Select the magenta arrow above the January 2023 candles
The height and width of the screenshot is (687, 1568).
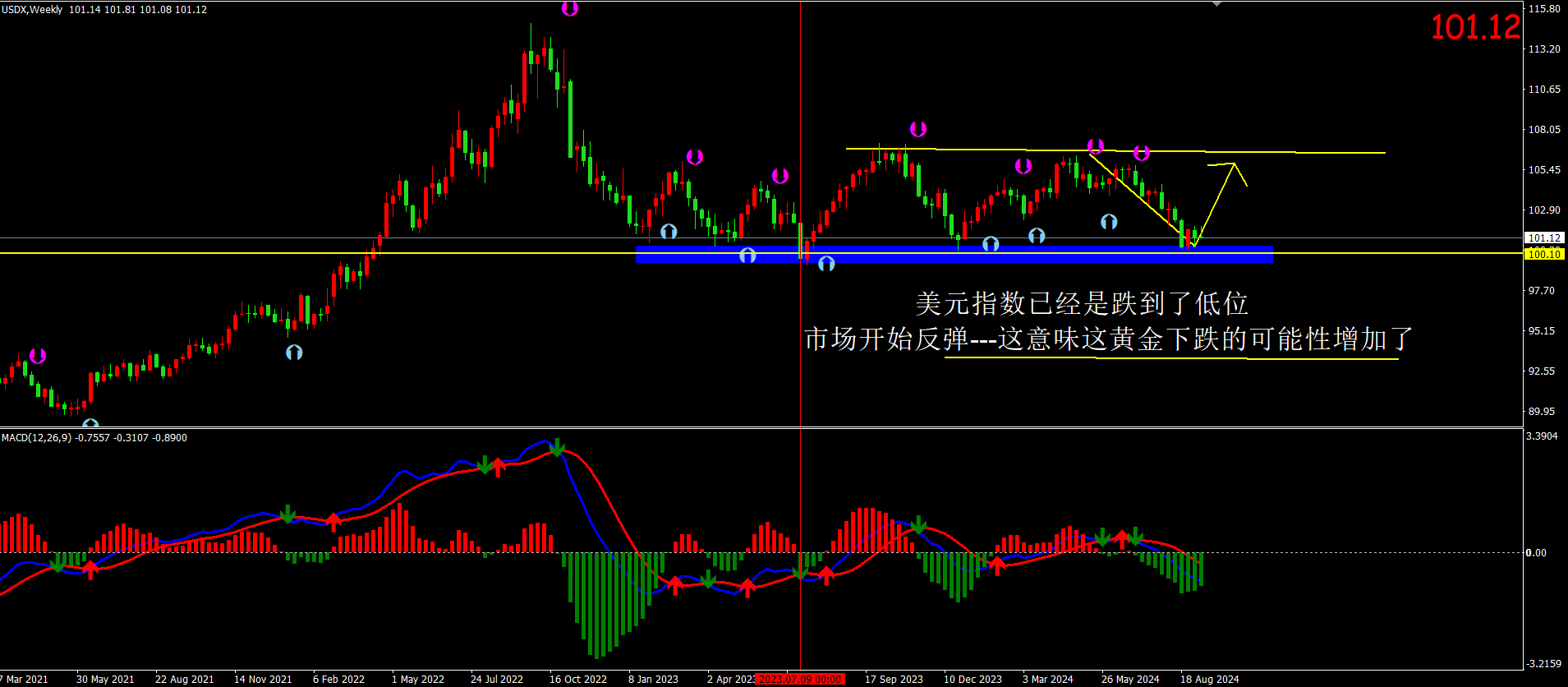point(695,157)
